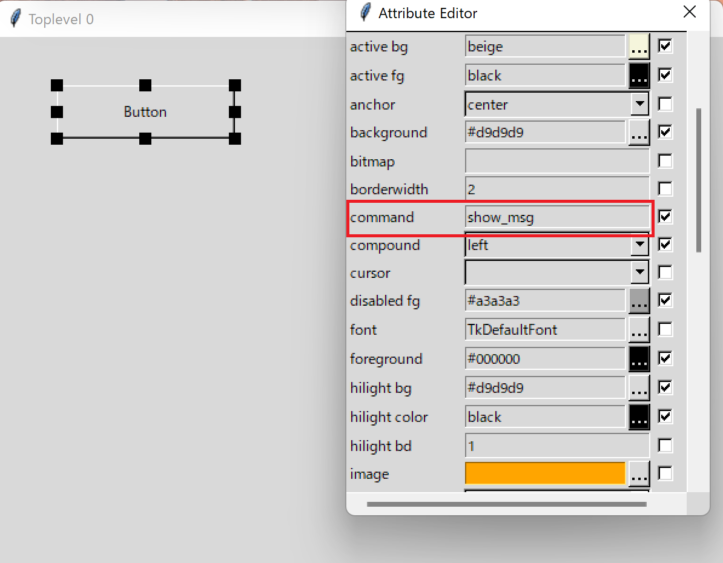Click the background color chooser button
Screen dimensions: 723x563
point(639,133)
